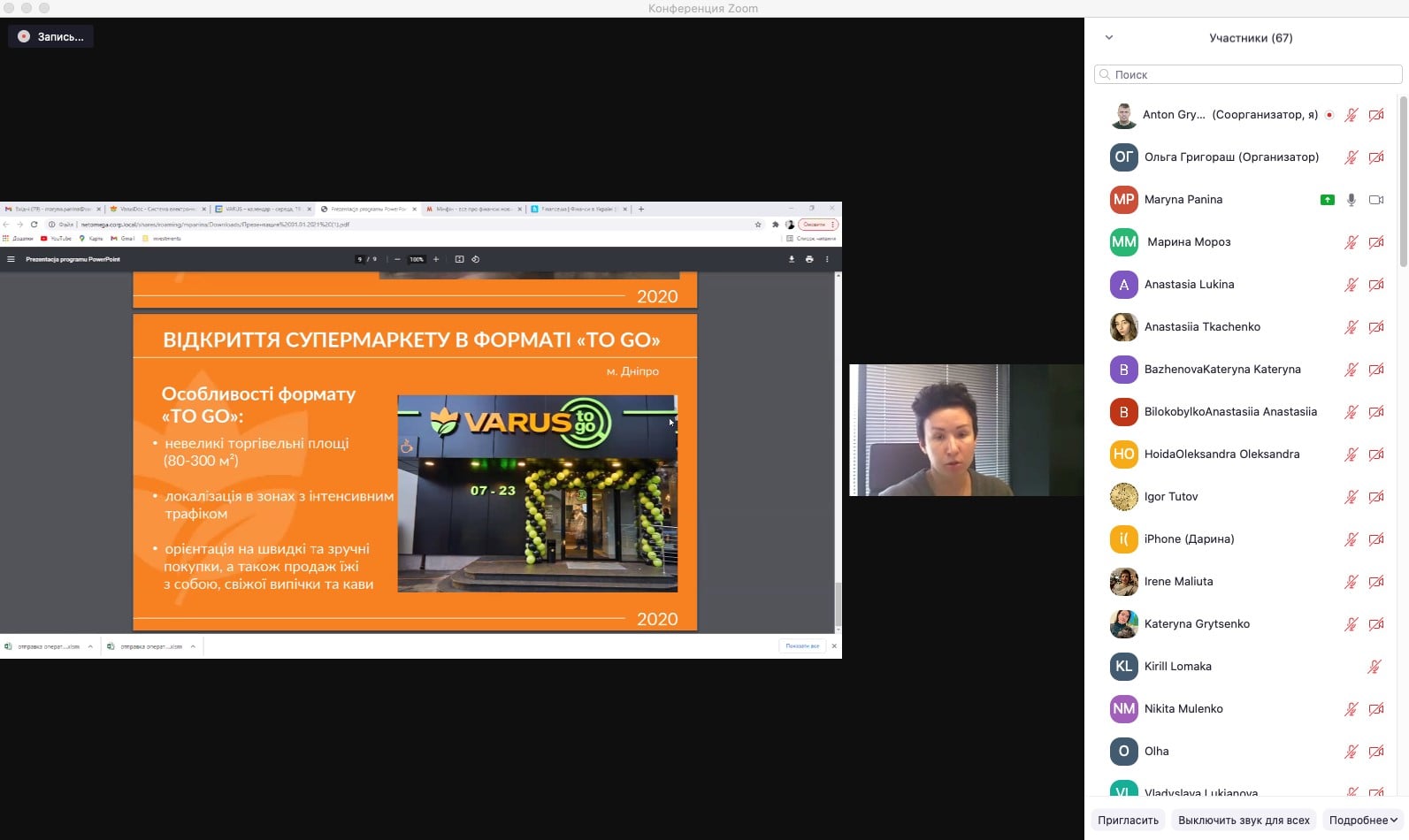
Task: Click Anastasia Lukina's disabled camera icon
Action: coord(1376,285)
